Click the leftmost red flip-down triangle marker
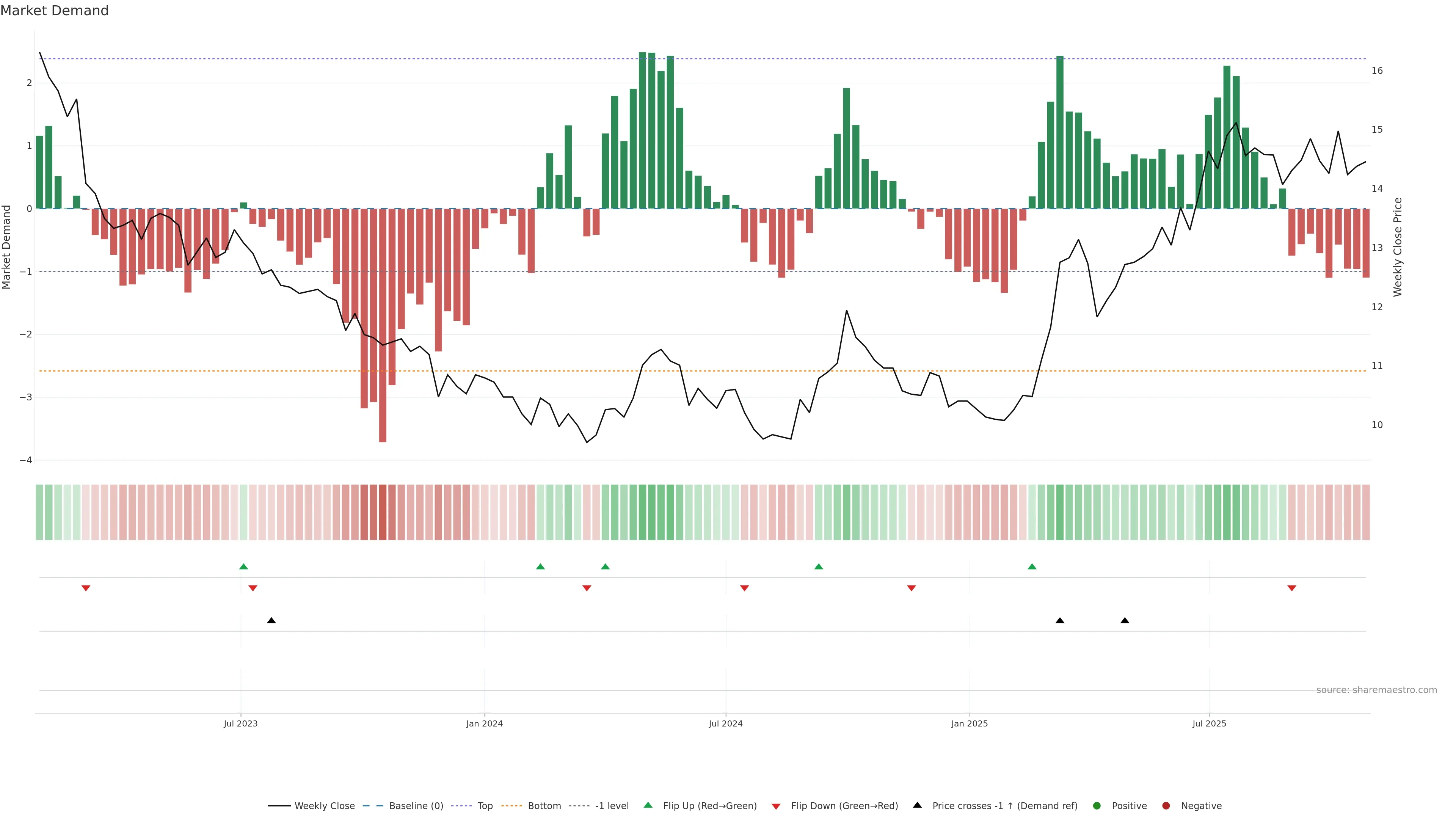Viewport: 1456px width, 819px height. tap(86, 588)
